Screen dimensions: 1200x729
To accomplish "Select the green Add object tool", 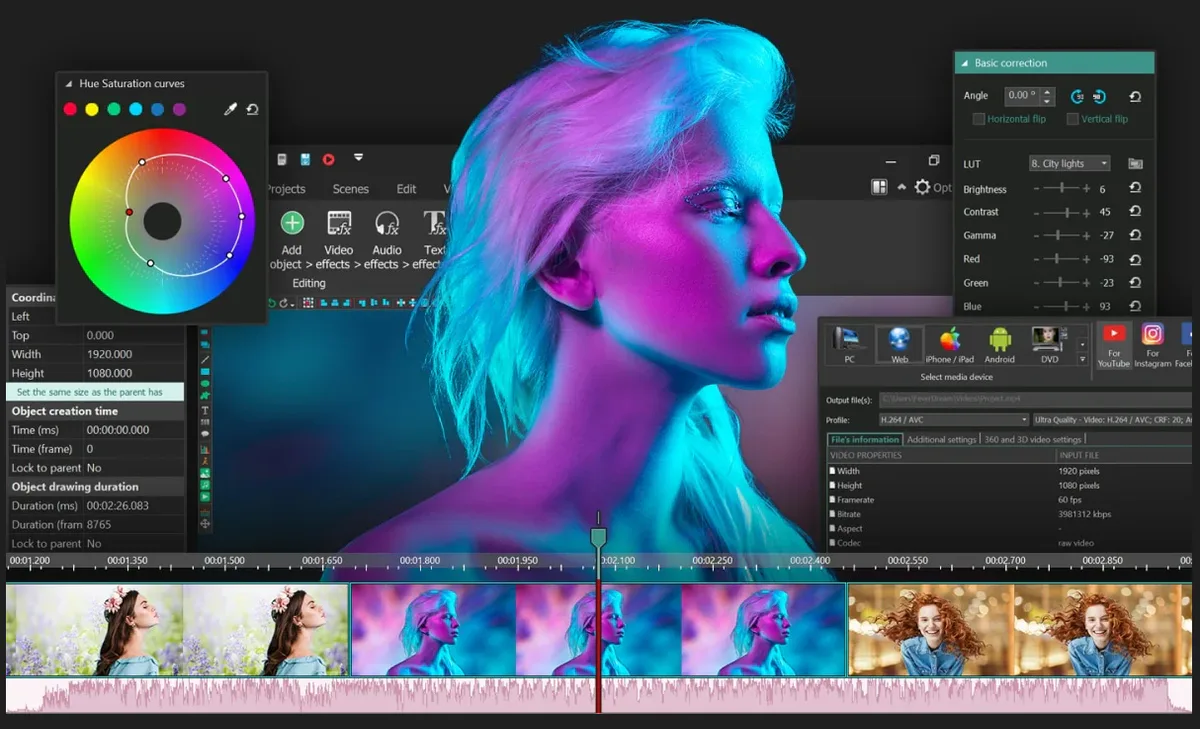I will pos(291,223).
